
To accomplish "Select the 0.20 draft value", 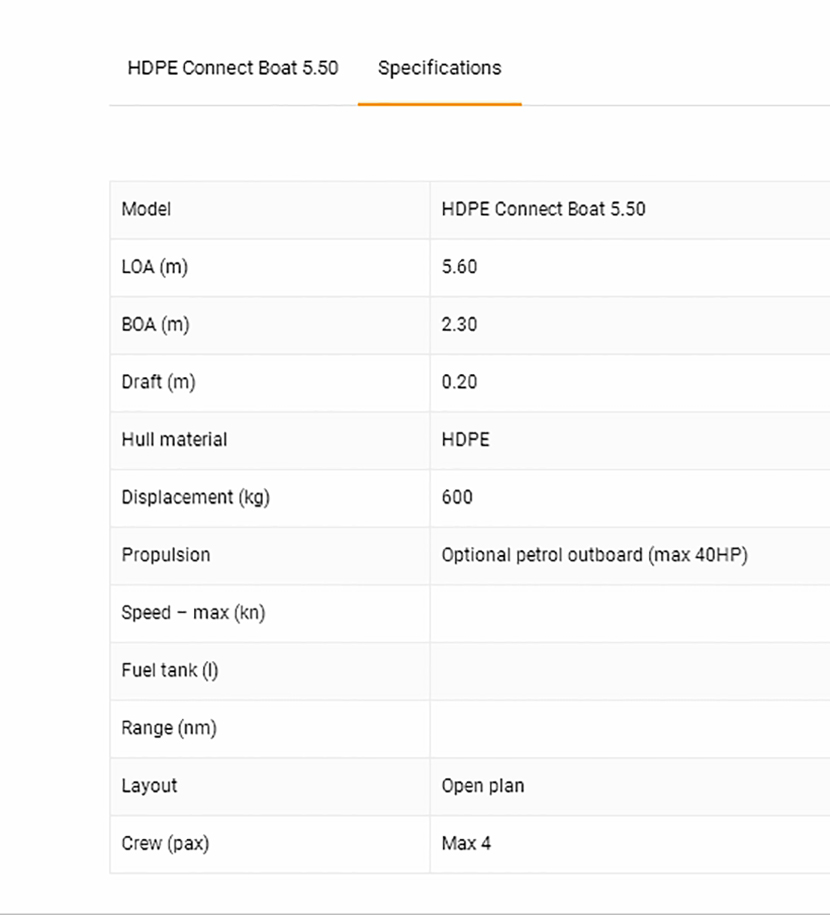I will click(x=459, y=382).
